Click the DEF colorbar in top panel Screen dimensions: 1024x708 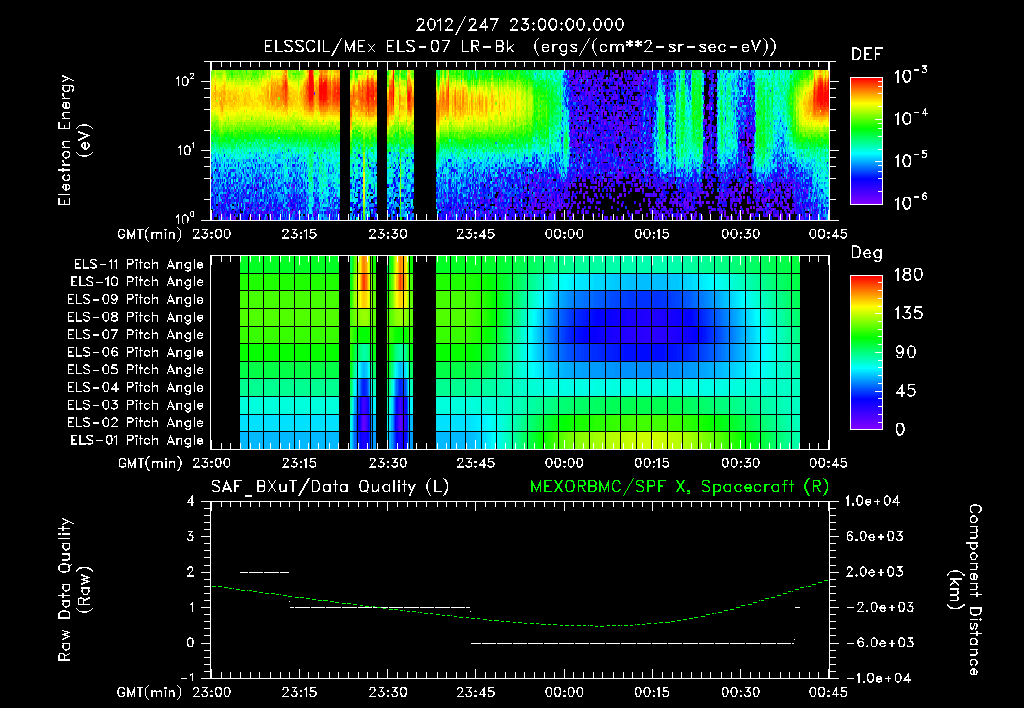click(866, 140)
